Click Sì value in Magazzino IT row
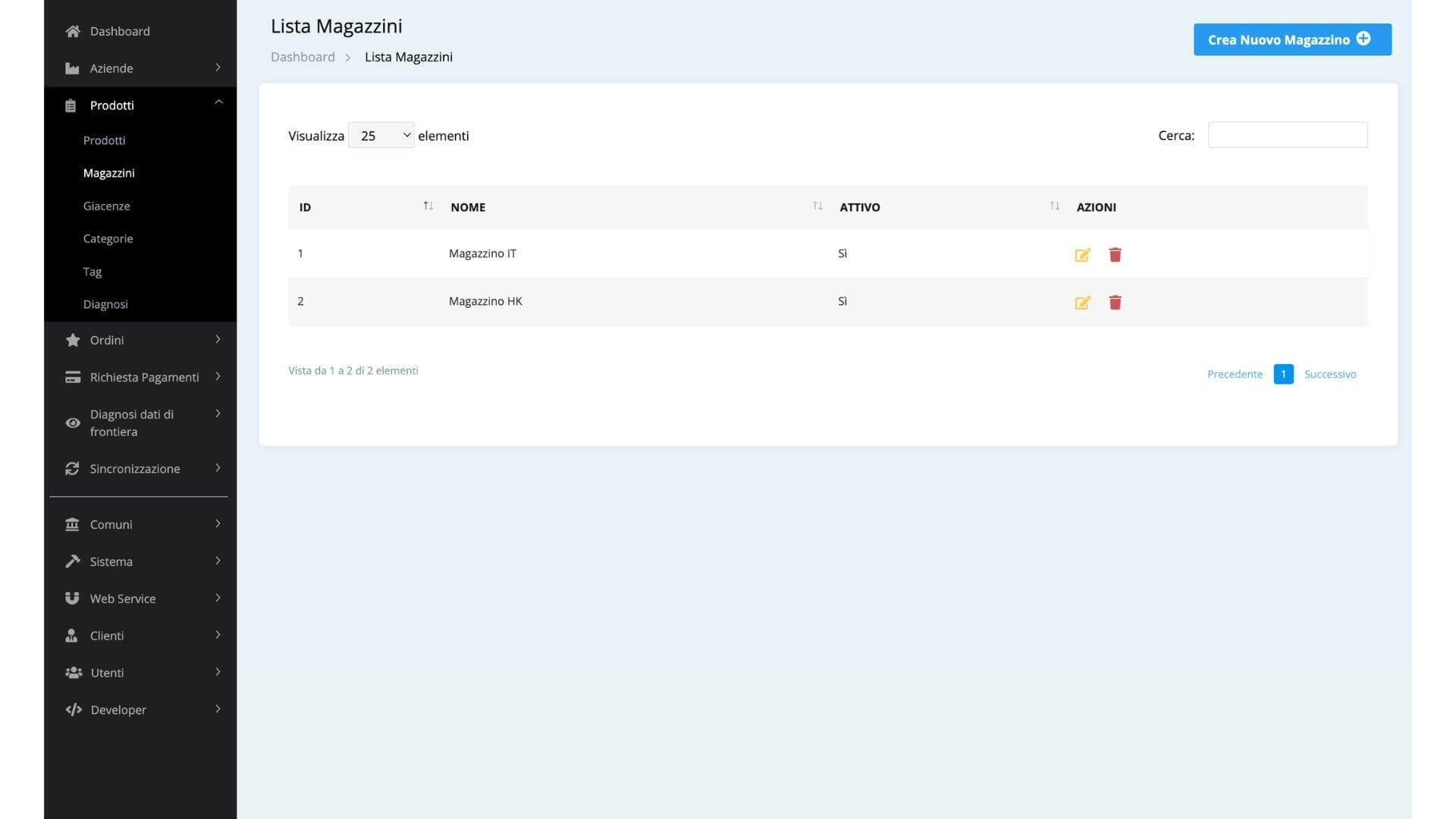1456x819 pixels. point(843,253)
